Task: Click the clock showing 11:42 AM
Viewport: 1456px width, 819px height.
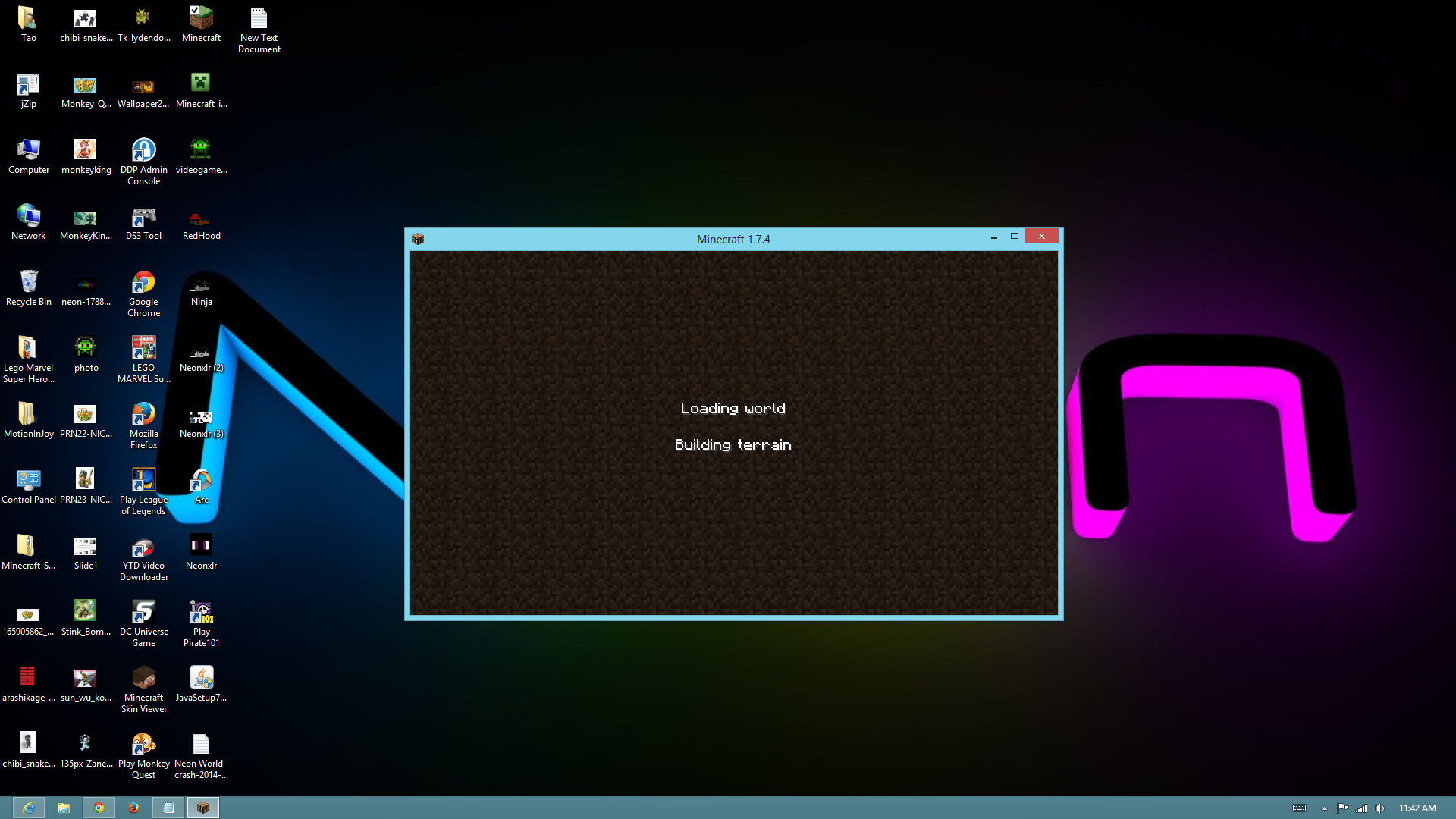Action: 1417,808
